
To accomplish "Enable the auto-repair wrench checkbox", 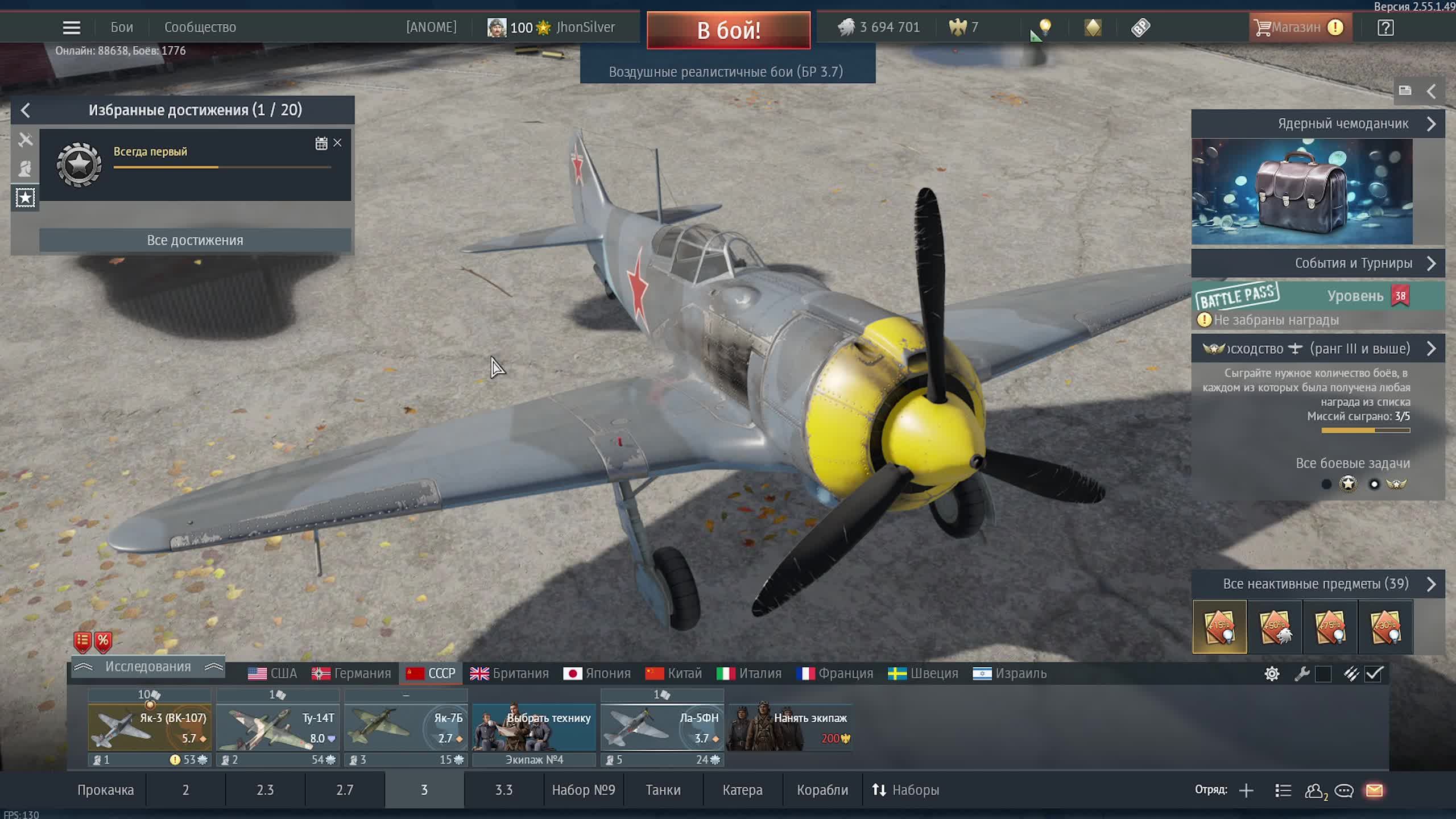I will (1323, 674).
